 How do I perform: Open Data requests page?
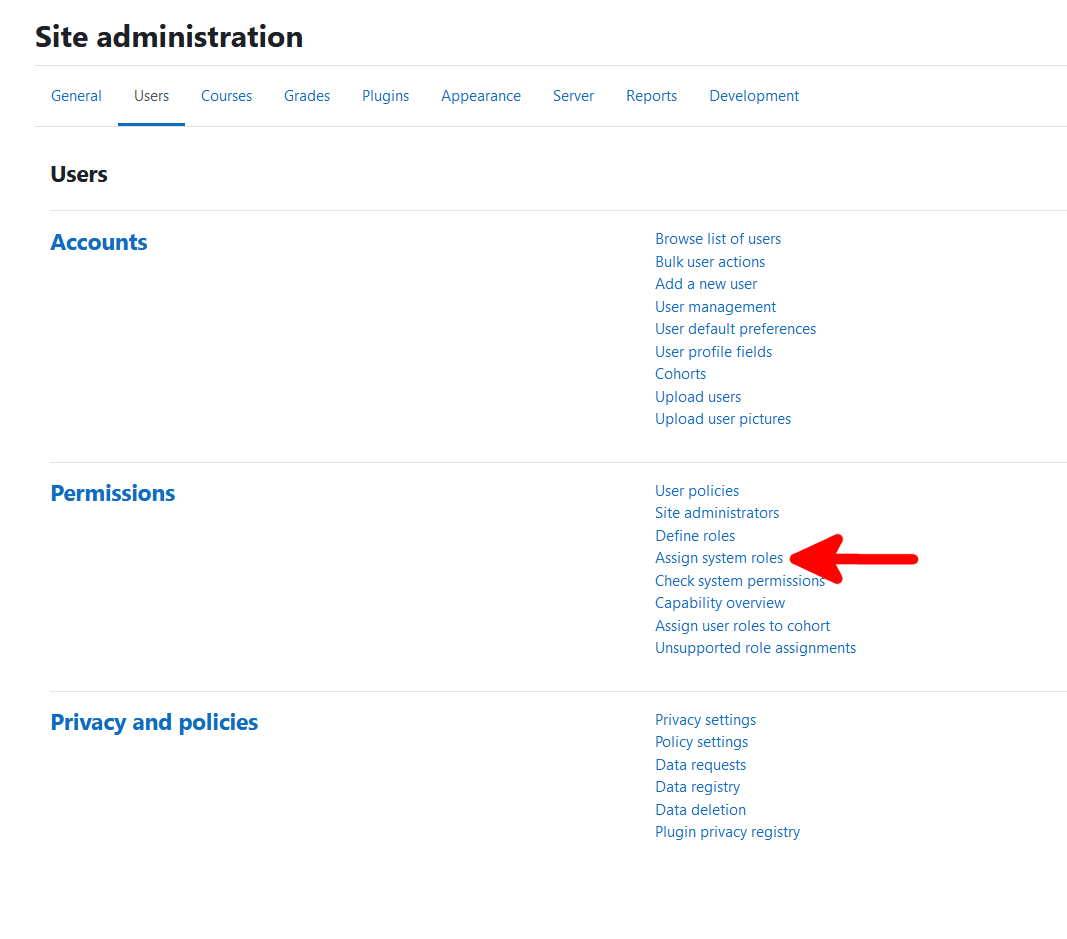point(700,764)
